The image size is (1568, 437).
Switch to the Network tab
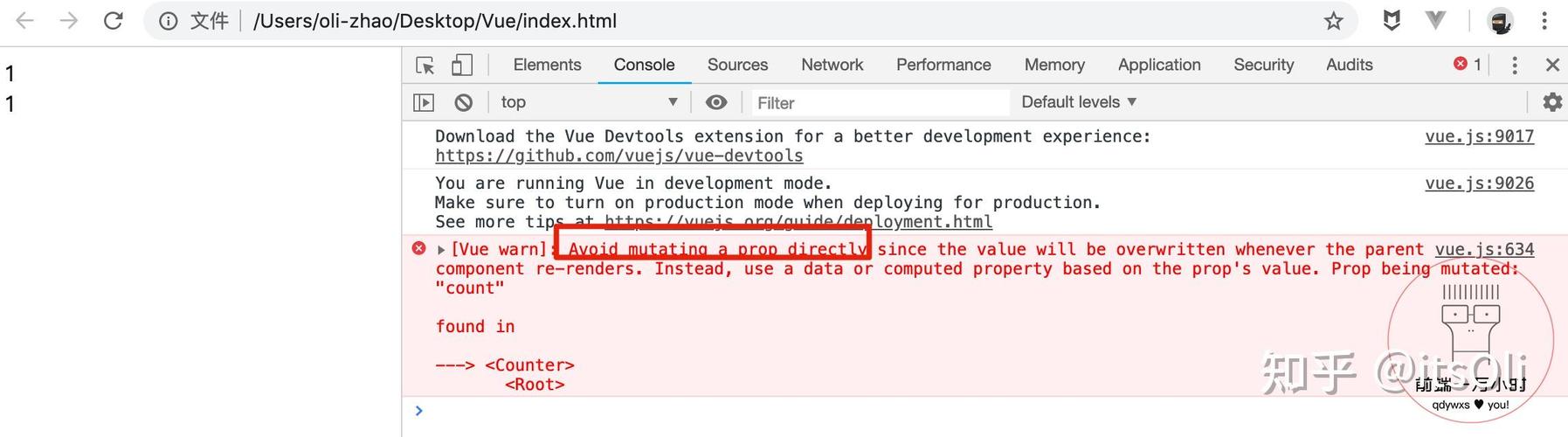832,65
